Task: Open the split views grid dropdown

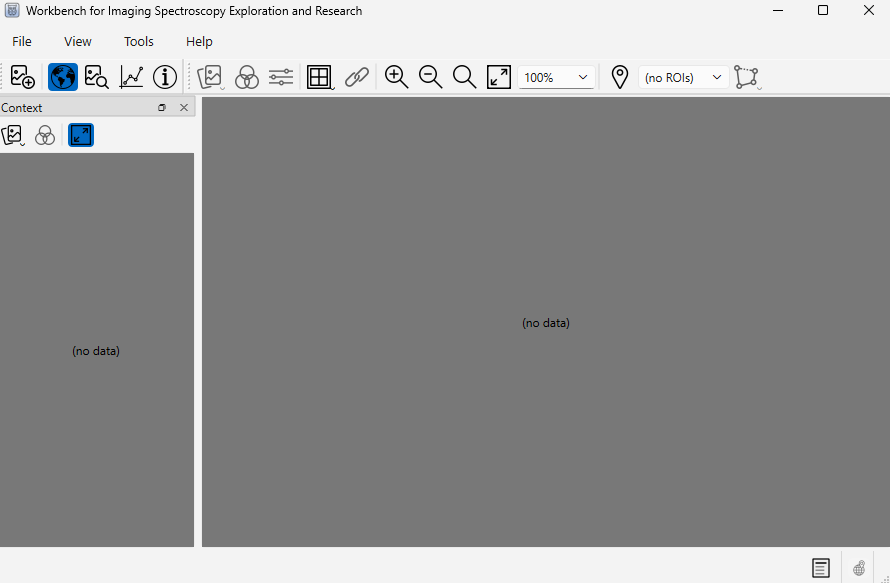Action: click(x=320, y=77)
